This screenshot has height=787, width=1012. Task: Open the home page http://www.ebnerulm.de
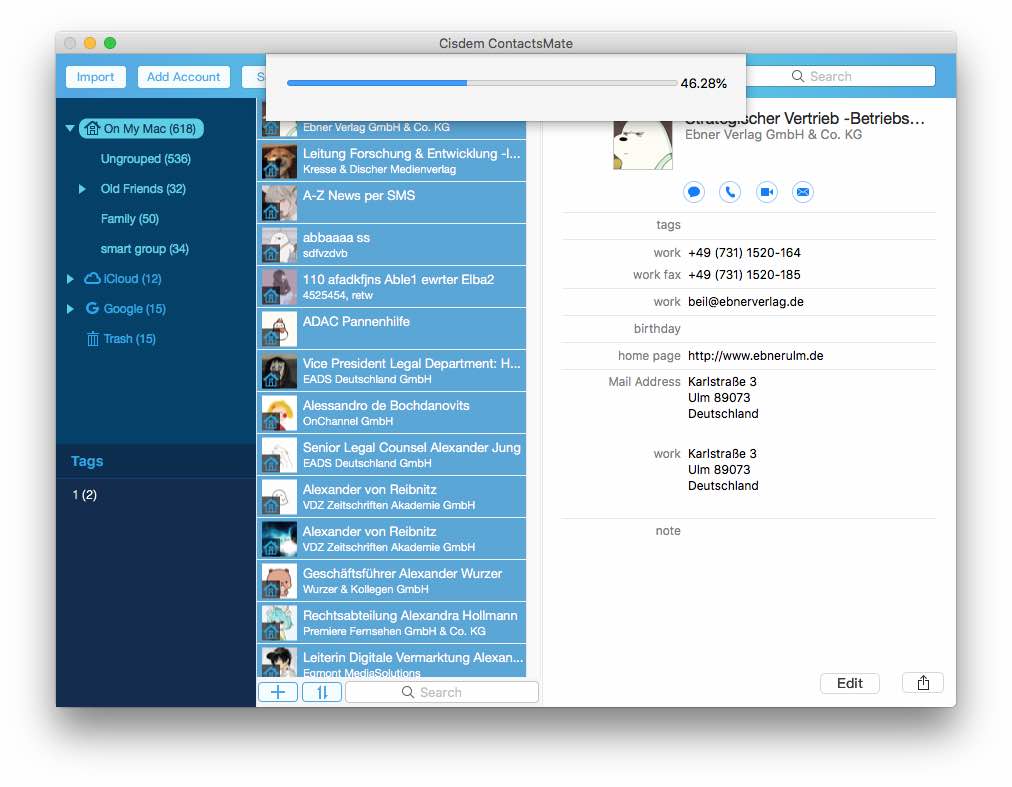(755, 356)
